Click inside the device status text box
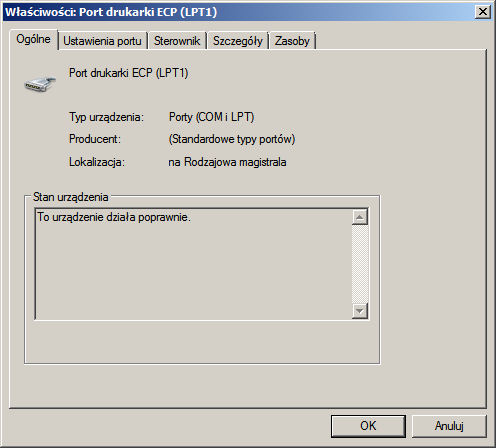This screenshot has width=496, height=448. (193, 264)
